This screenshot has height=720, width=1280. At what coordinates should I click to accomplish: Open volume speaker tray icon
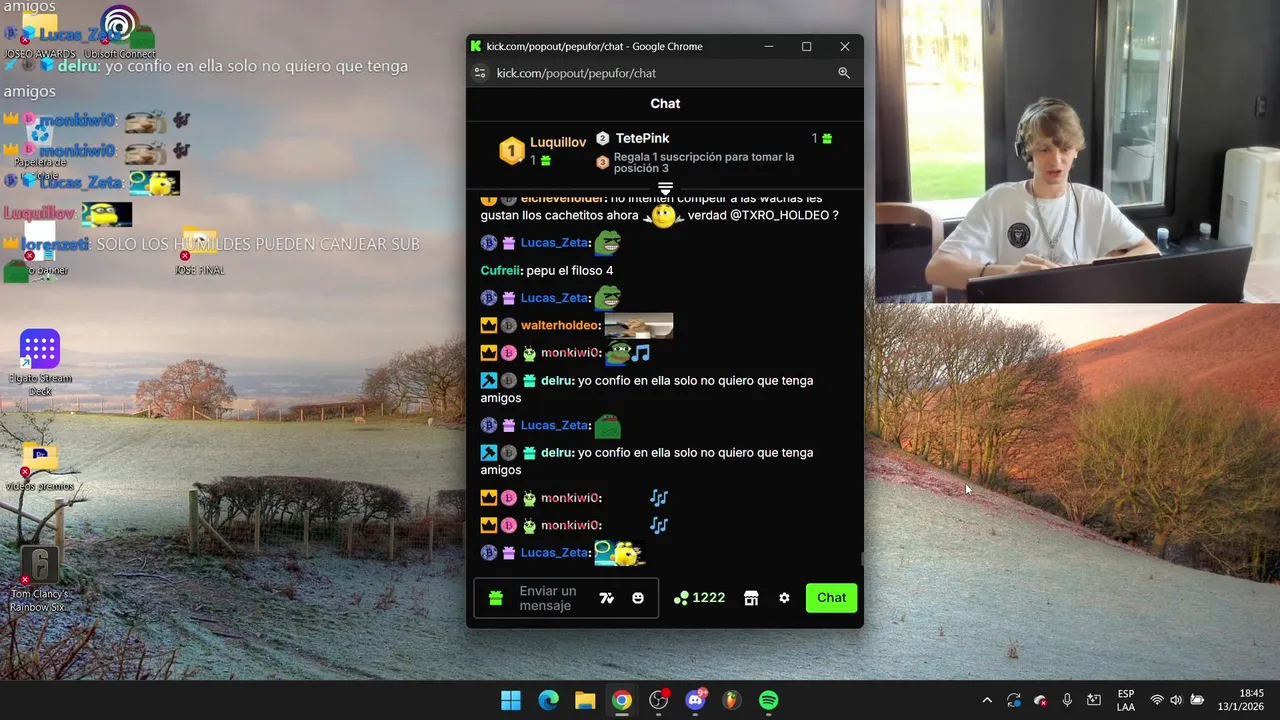(1176, 700)
